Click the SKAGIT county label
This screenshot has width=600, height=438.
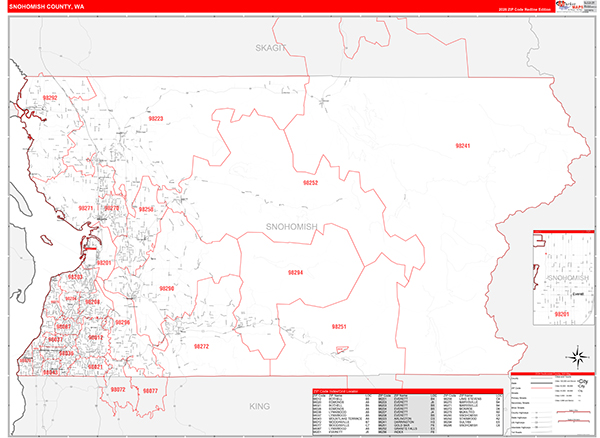pos(271,48)
